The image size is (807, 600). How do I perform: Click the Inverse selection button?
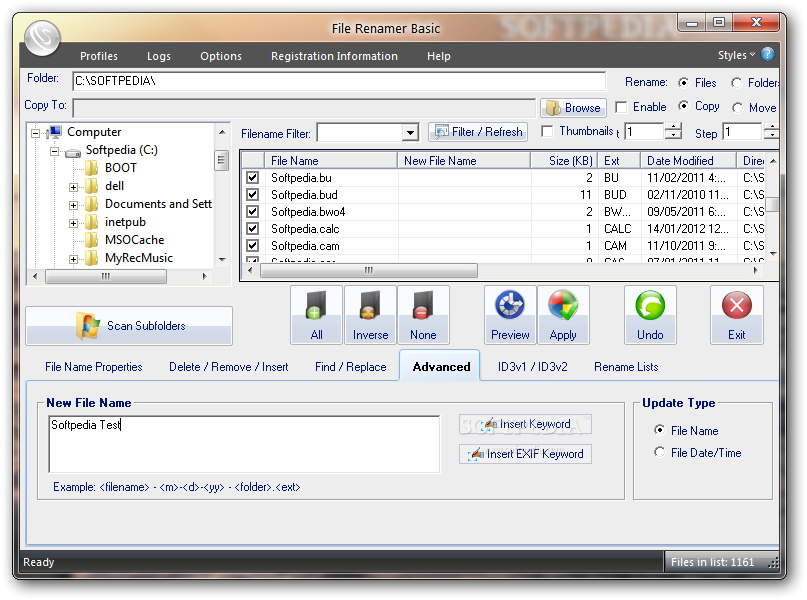click(370, 314)
